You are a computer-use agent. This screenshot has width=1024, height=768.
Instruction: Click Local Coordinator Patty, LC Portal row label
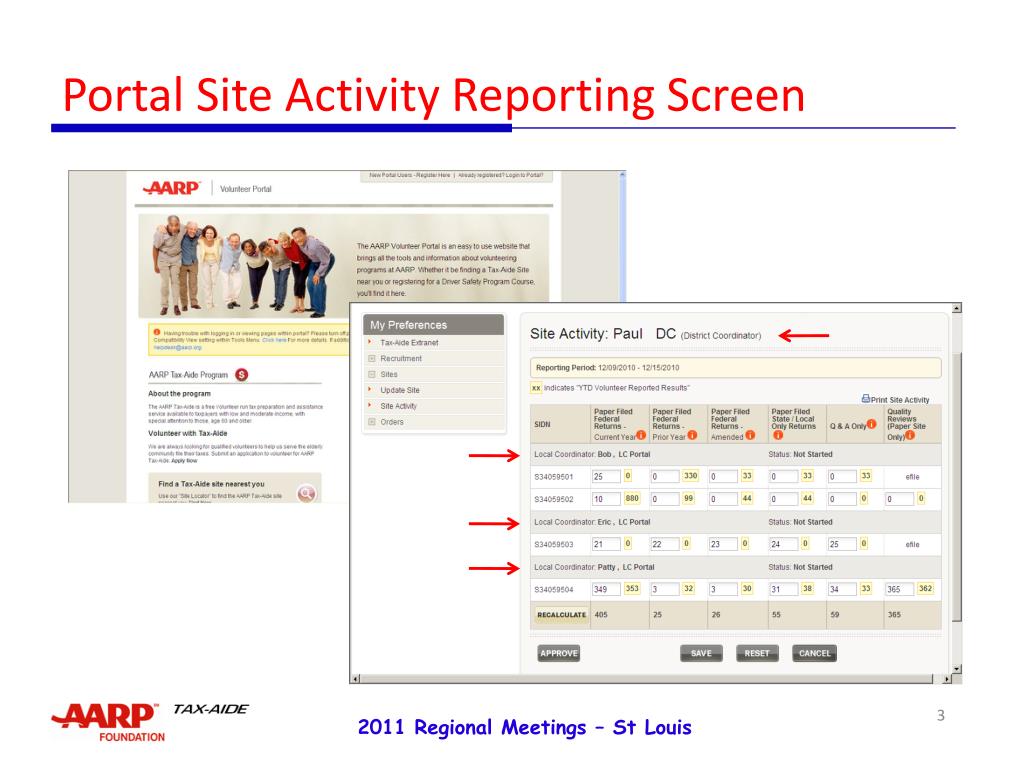(x=594, y=567)
